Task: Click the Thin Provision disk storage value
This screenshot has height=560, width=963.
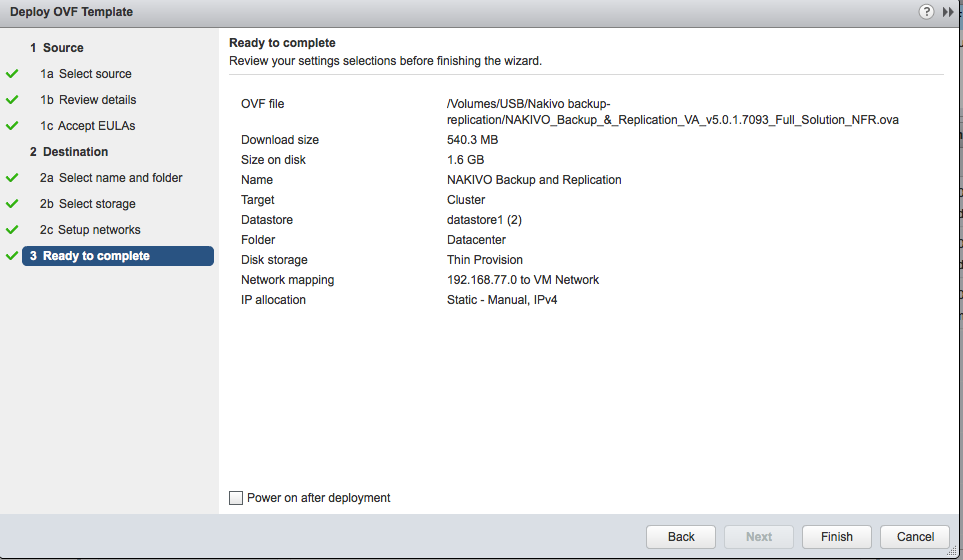Action: point(485,260)
